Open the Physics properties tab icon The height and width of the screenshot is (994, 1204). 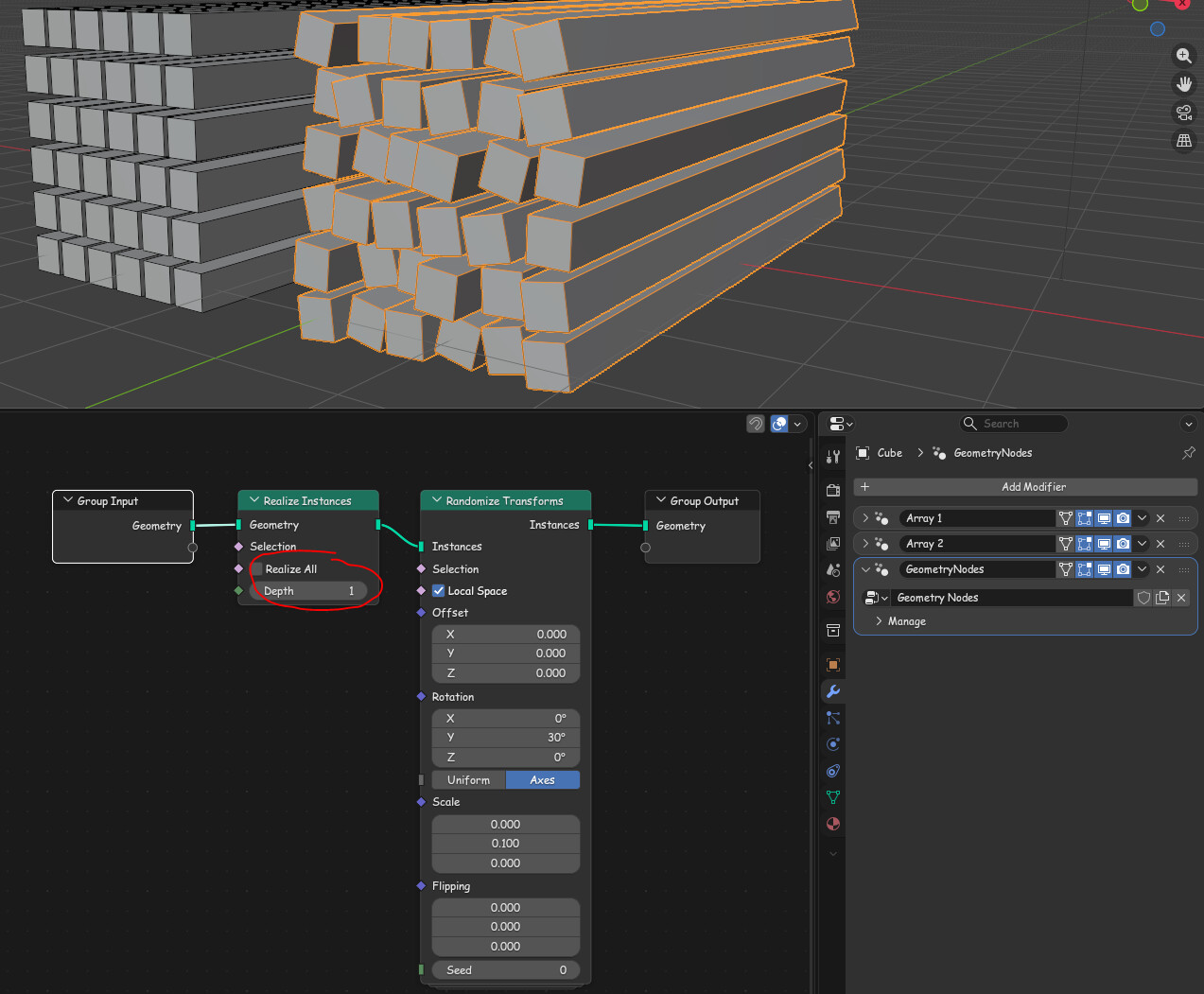(833, 744)
